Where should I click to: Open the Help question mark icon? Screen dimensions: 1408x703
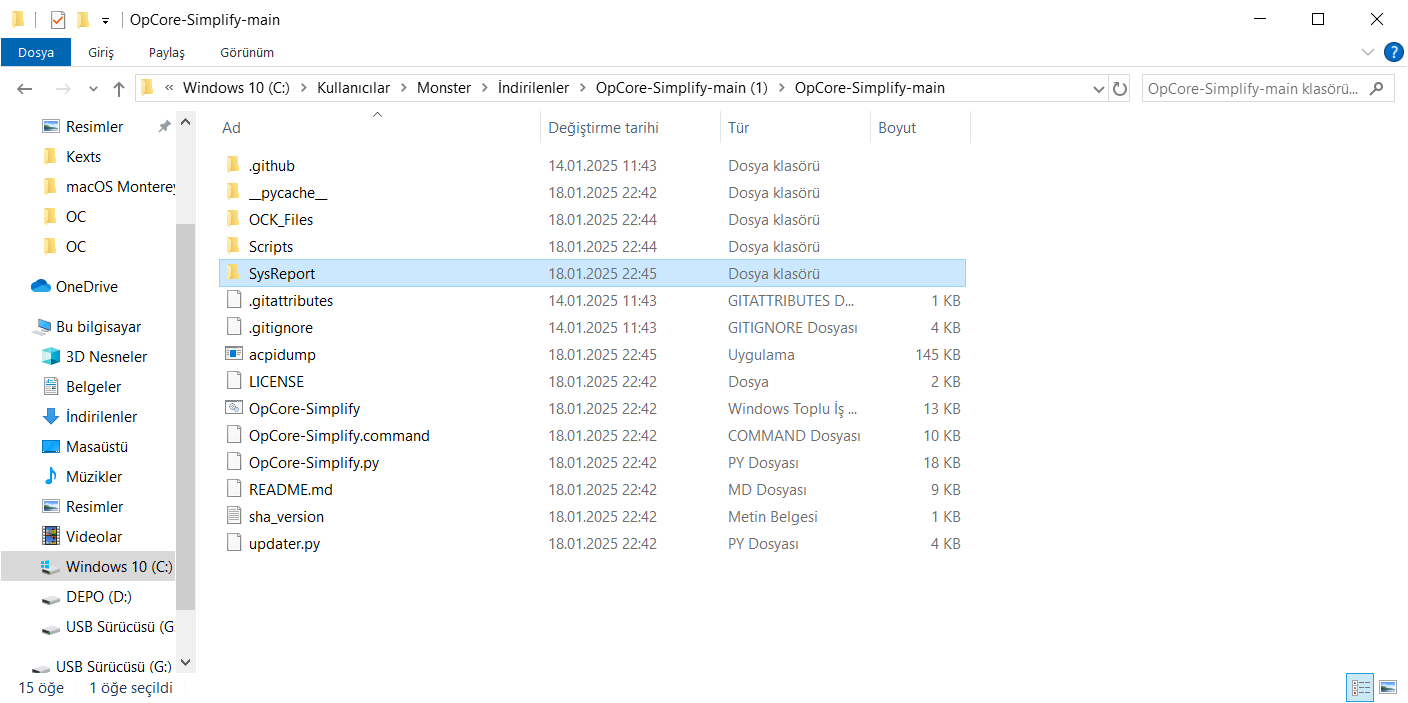click(x=1393, y=52)
